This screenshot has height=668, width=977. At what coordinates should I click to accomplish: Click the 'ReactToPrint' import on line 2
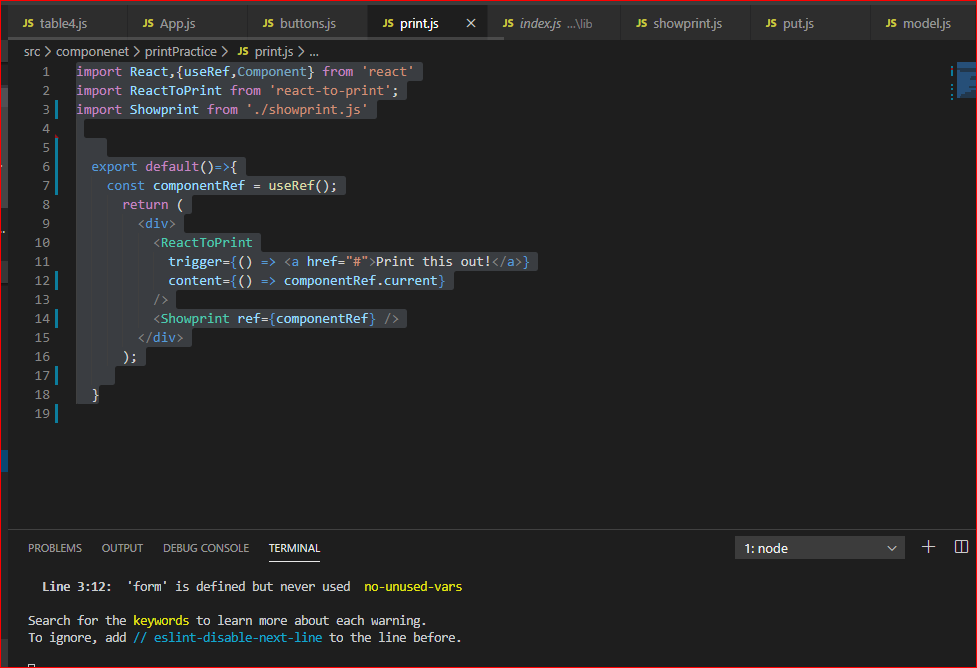coord(176,90)
